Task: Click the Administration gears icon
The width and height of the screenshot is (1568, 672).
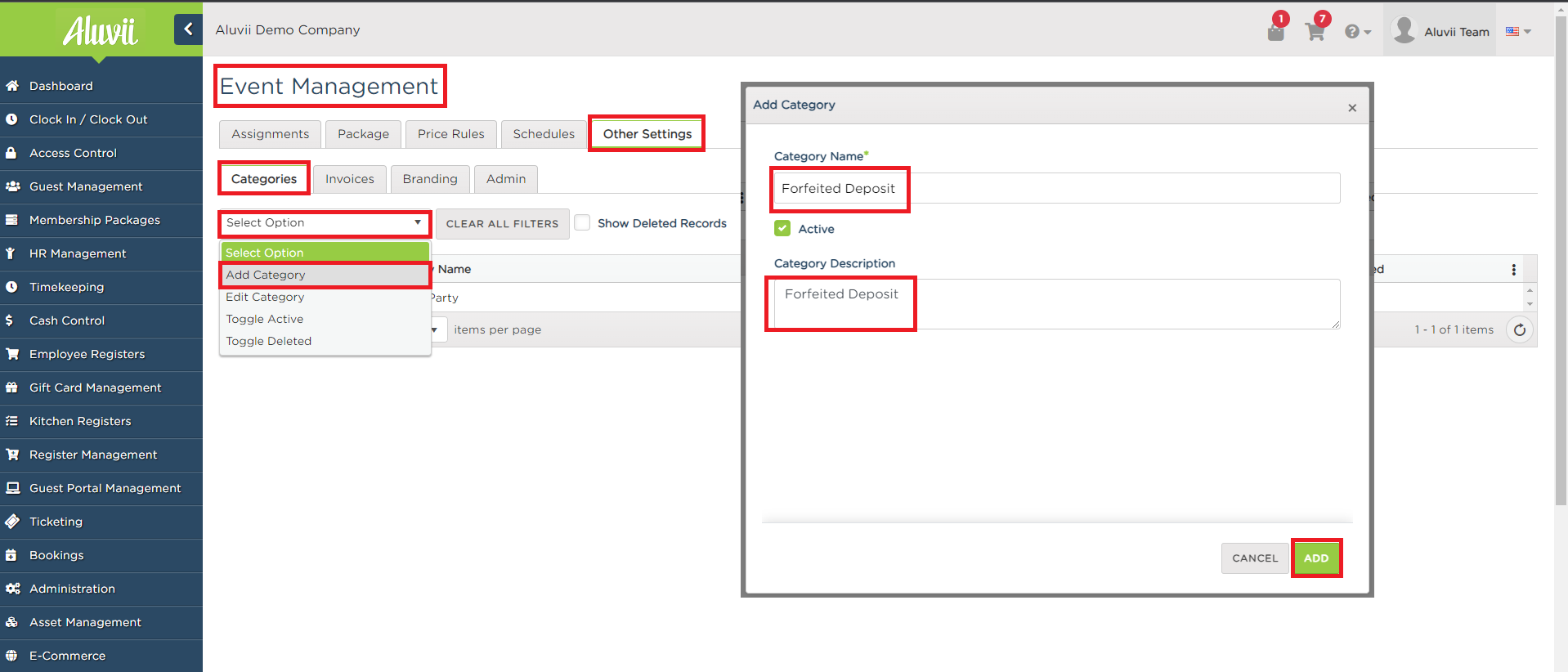Action: pyautogui.click(x=12, y=589)
